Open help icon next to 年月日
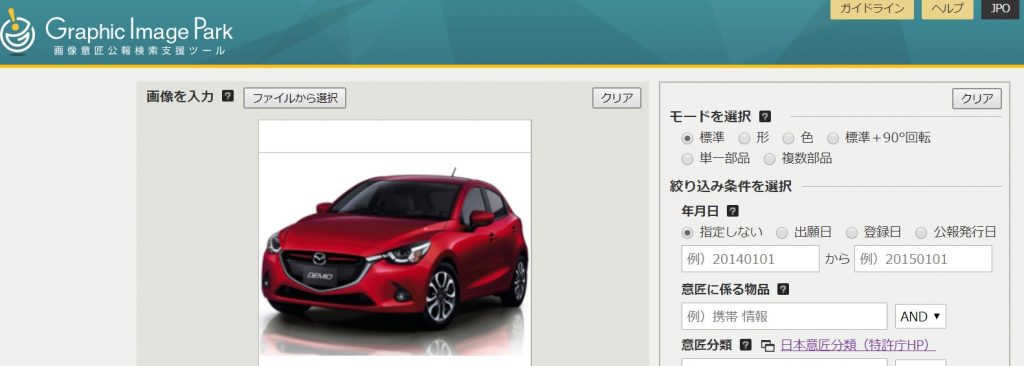Viewport: 1024px width, 366px height. (x=733, y=211)
